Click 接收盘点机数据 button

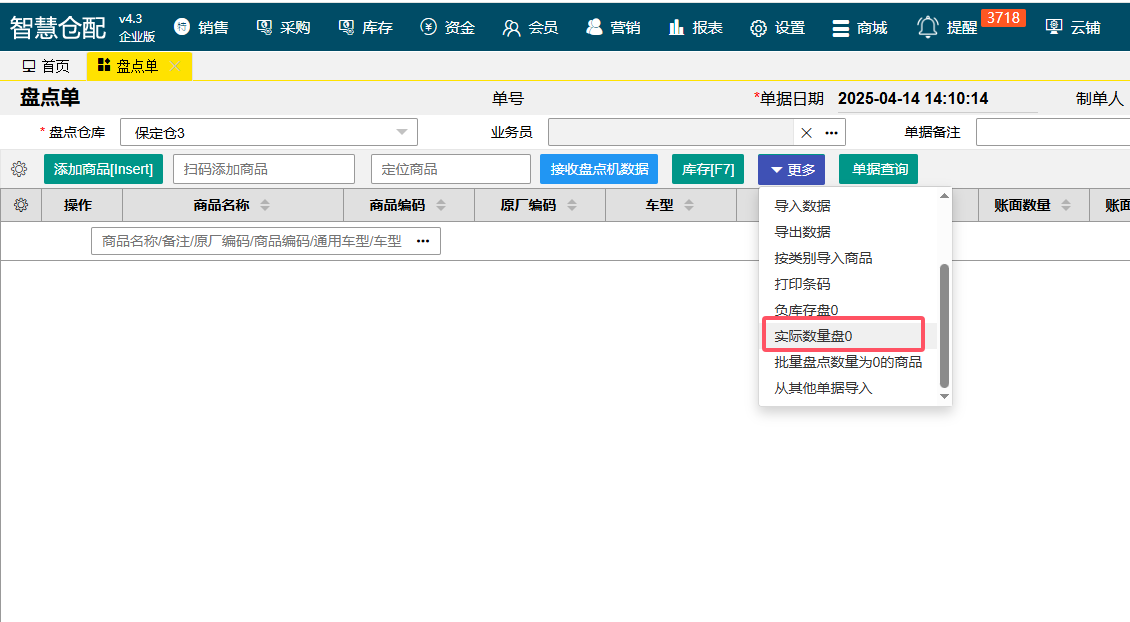[599, 170]
